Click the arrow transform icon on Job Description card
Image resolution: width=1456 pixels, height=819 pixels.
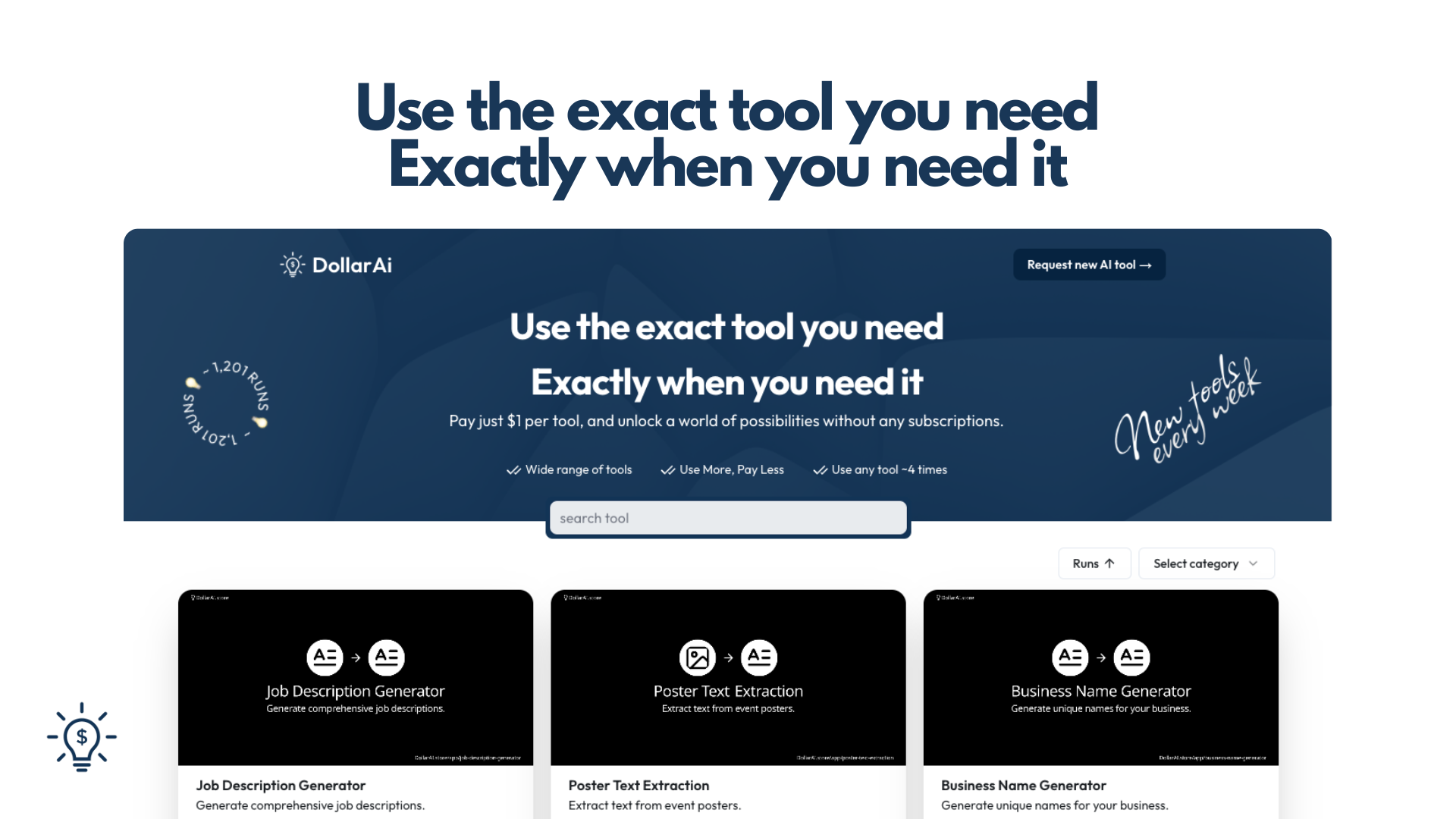click(356, 657)
